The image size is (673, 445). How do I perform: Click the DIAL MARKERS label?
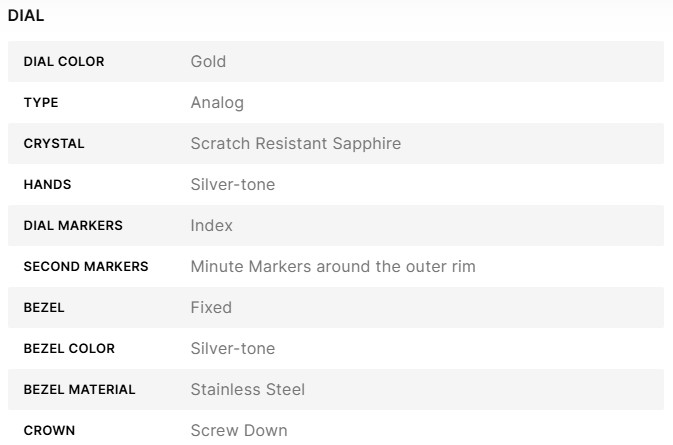[x=73, y=226]
